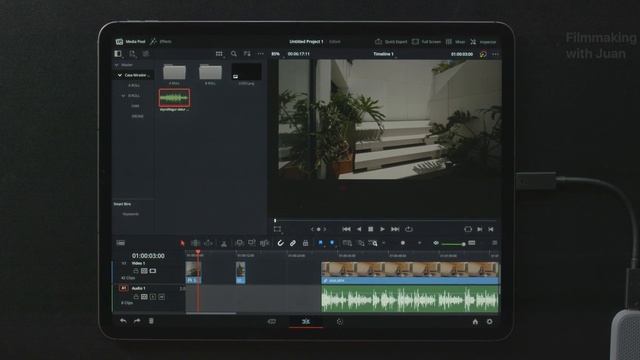The width and height of the screenshot is (640, 360).
Task: Collapse the Master bin
Action: (117, 65)
